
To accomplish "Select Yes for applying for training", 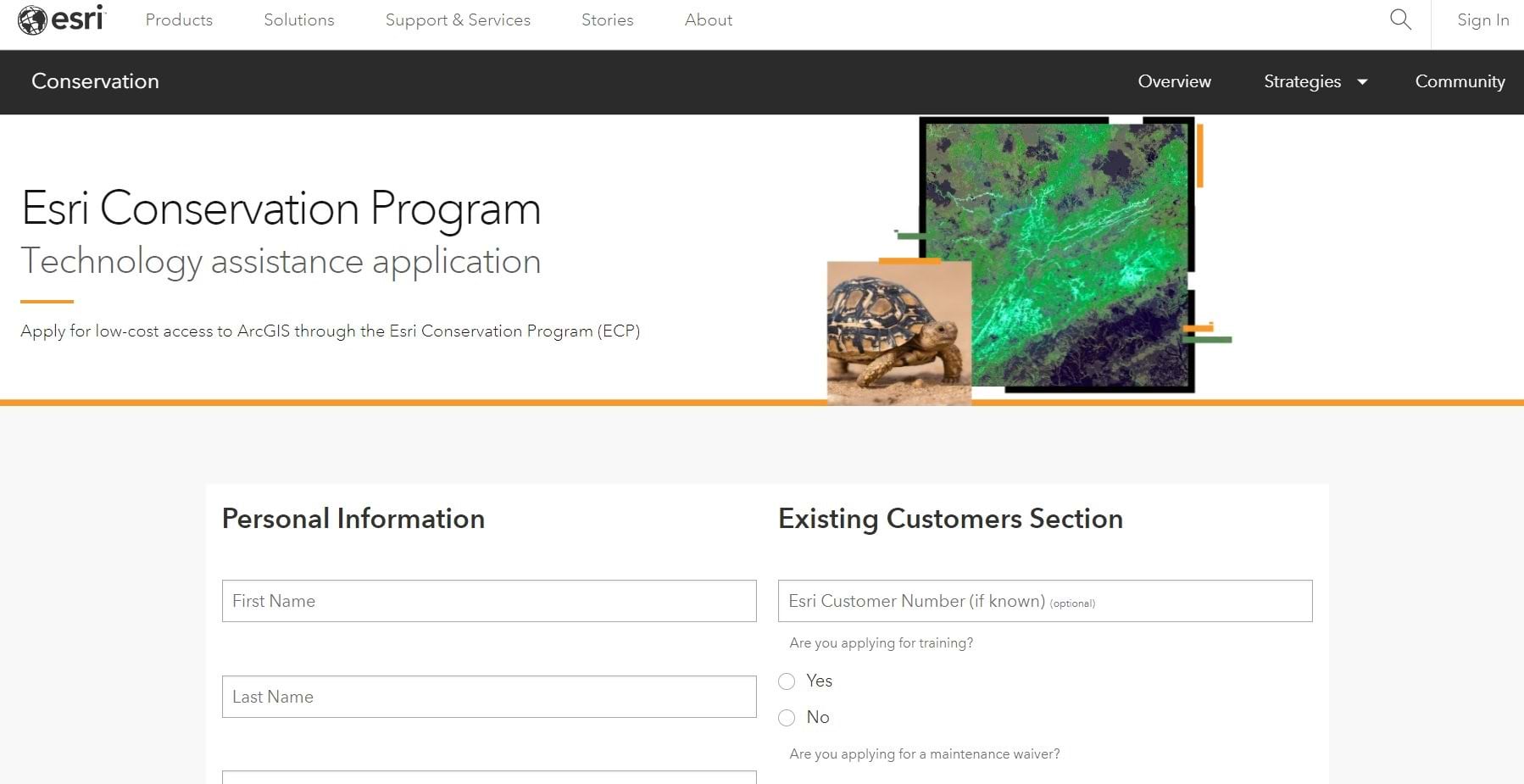I will (787, 681).
